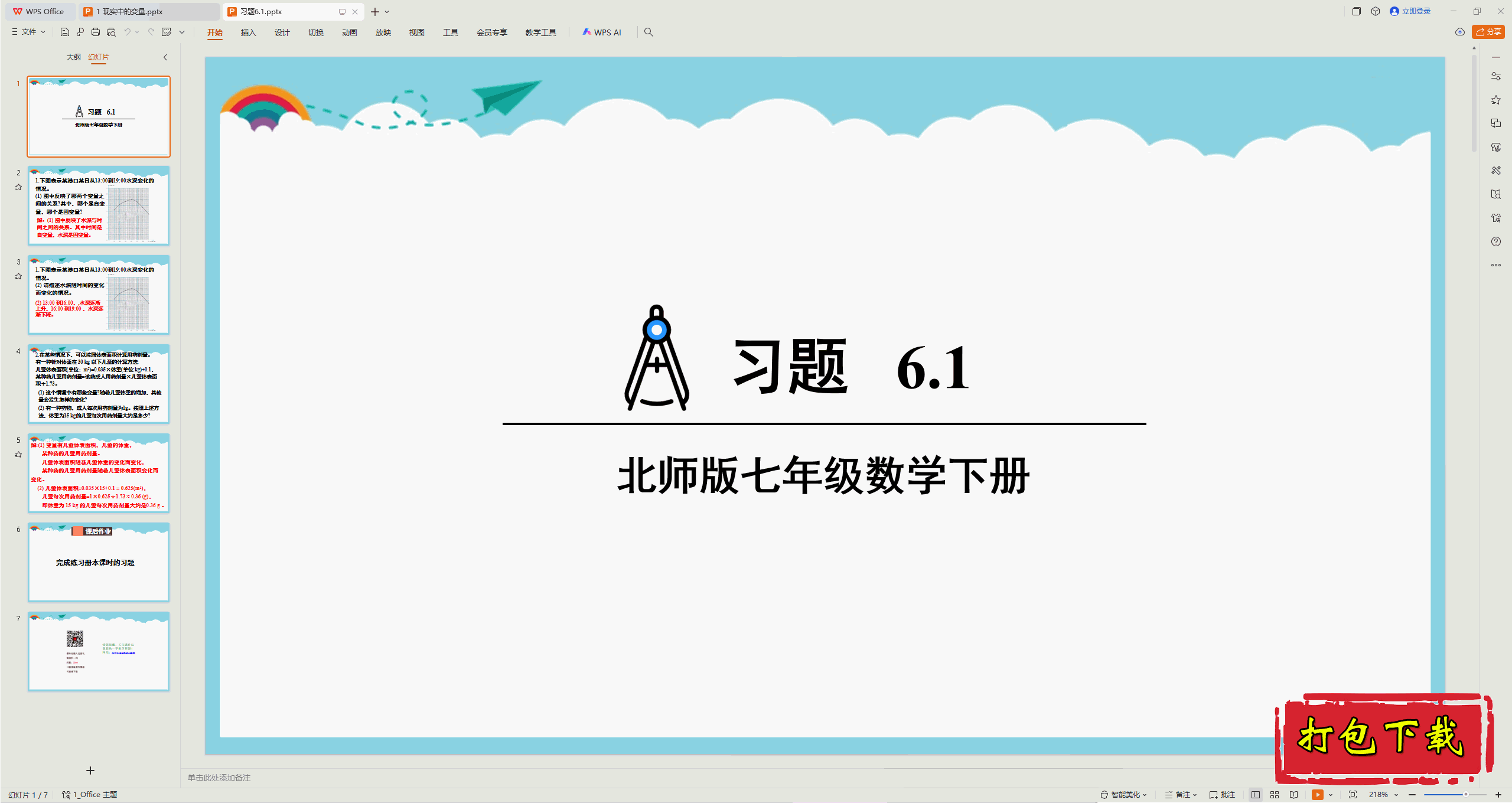The height and width of the screenshot is (803, 1512).
Task: Open the search magnifier icon
Action: 649,32
